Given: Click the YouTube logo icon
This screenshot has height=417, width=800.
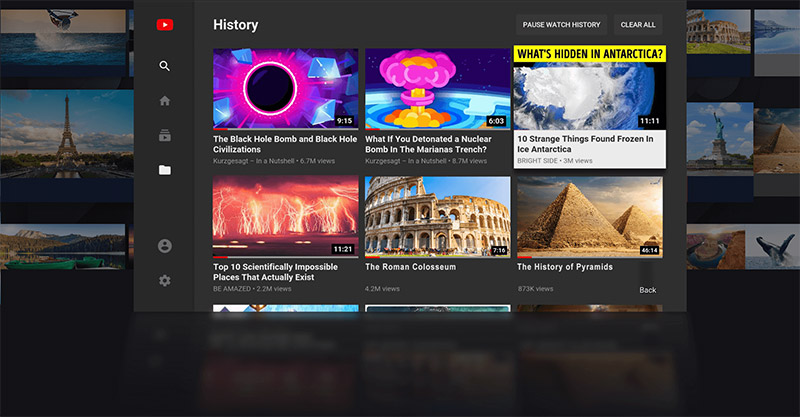Looking at the screenshot, I should coord(165,25).
